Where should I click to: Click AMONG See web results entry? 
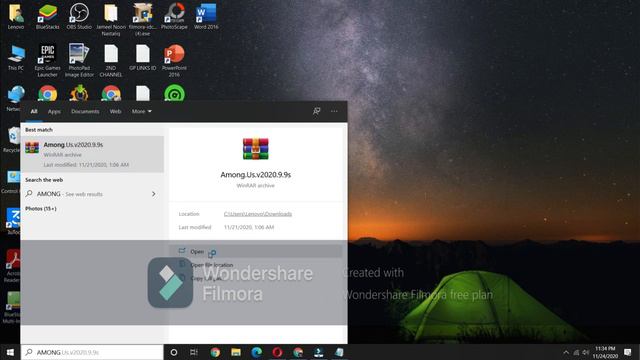(93, 194)
